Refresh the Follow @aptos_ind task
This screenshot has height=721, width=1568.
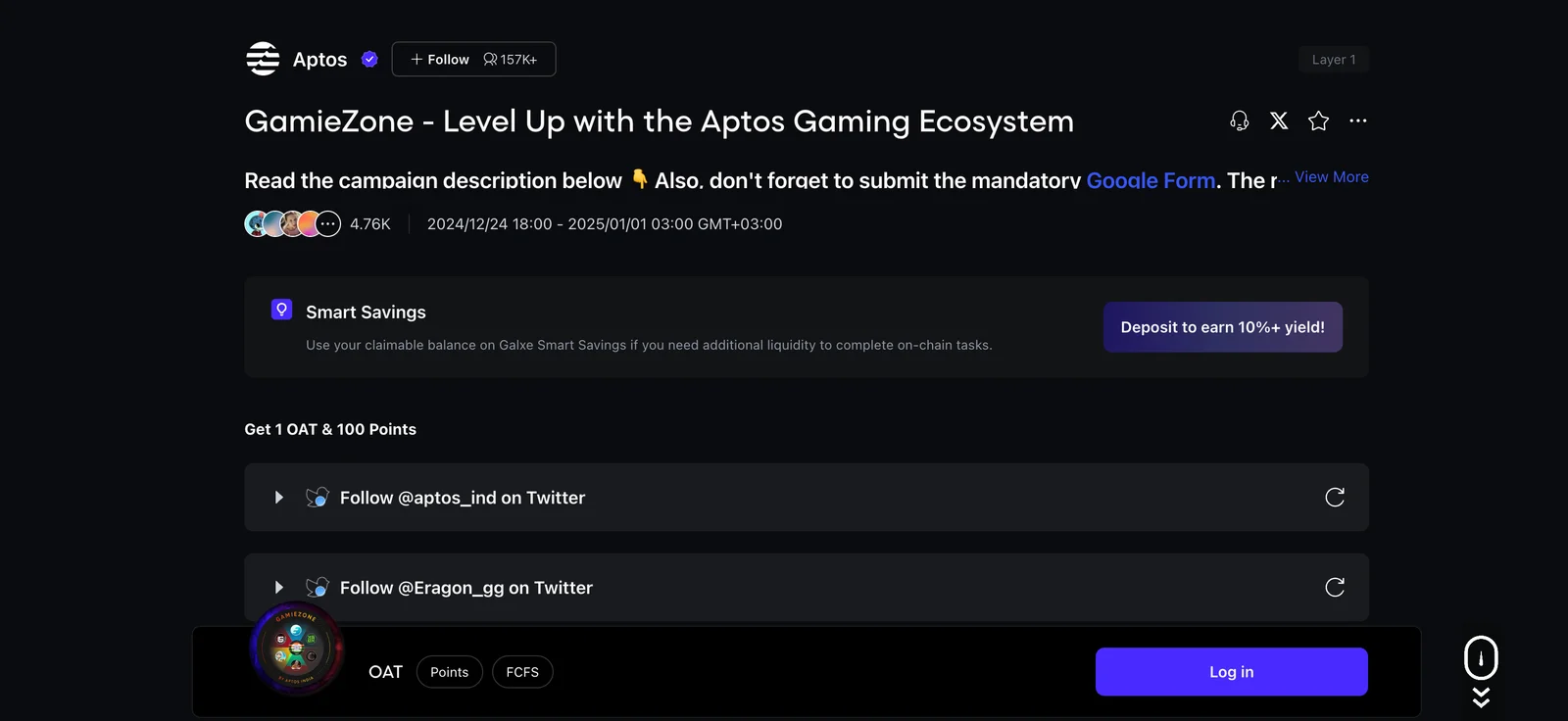tap(1335, 498)
